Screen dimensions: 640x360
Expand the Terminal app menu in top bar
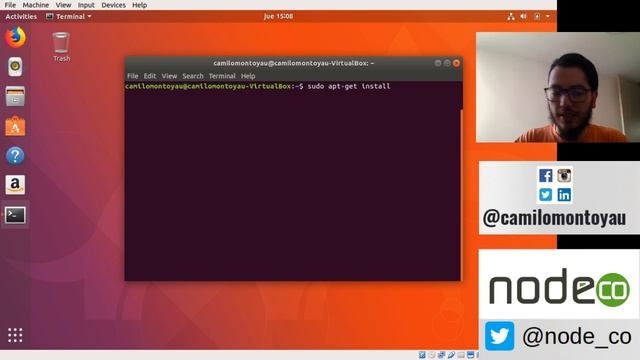69,16
